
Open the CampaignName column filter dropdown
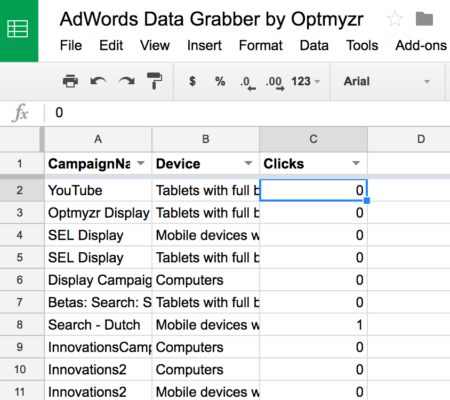[141, 163]
